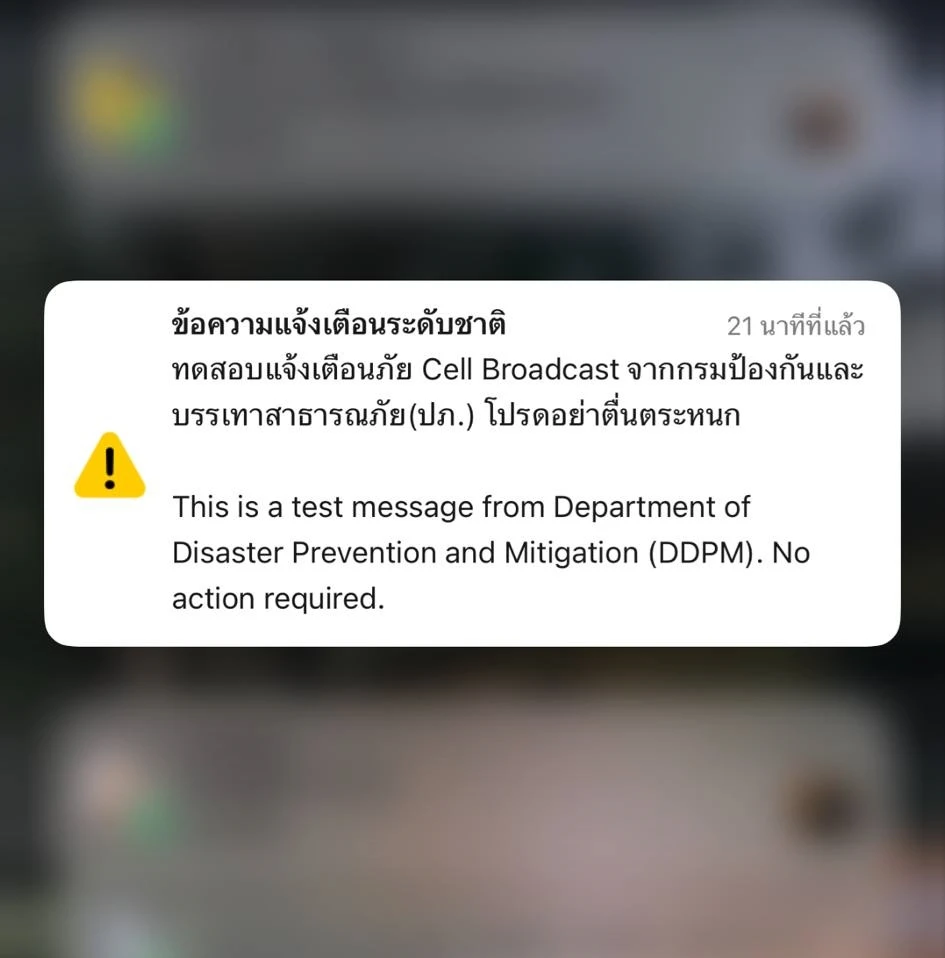Viewport: 945px width, 958px height.
Task: Tap the line ending with action required.
Action: [x=279, y=599]
